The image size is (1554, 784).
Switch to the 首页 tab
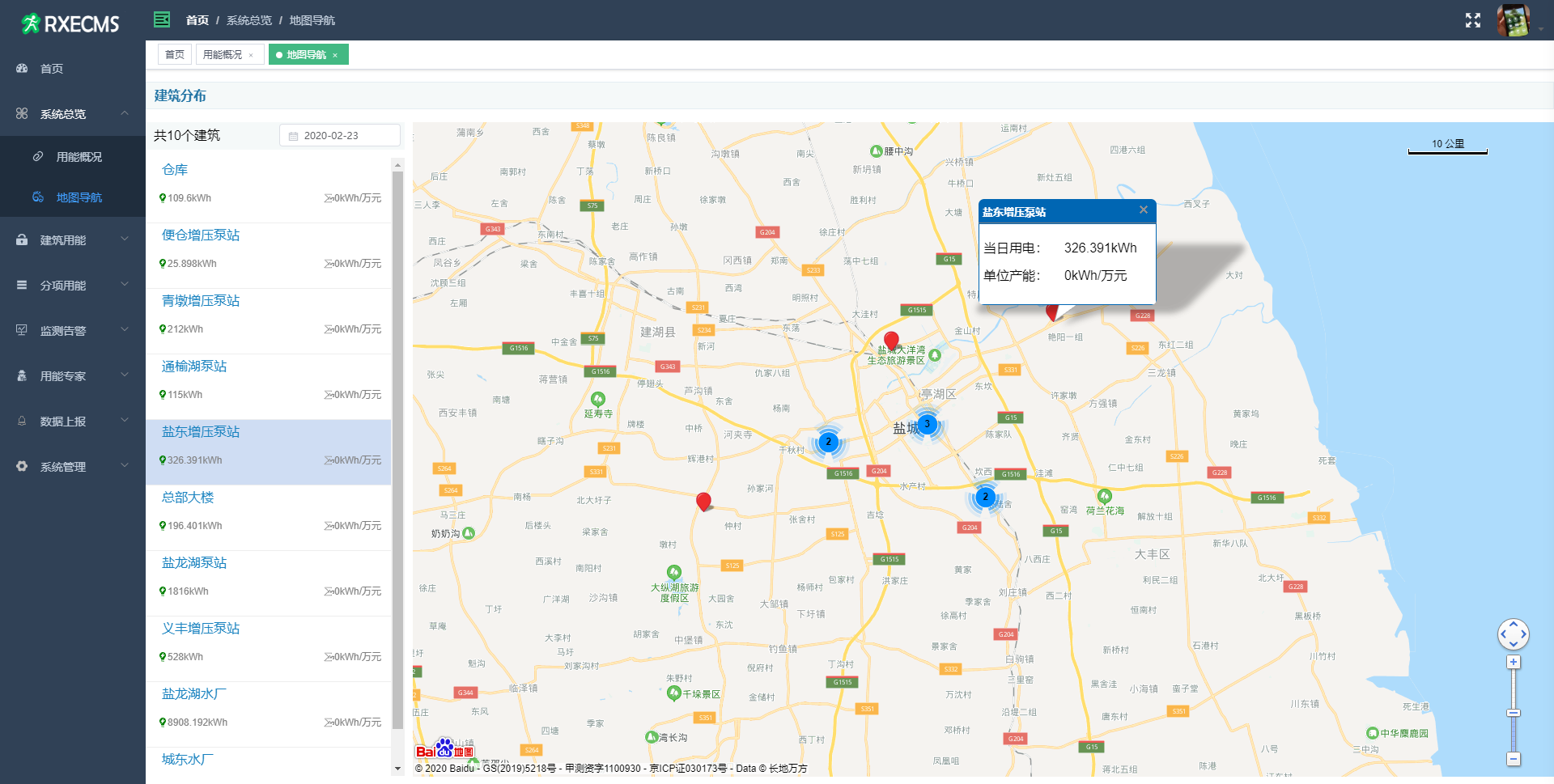(174, 54)
